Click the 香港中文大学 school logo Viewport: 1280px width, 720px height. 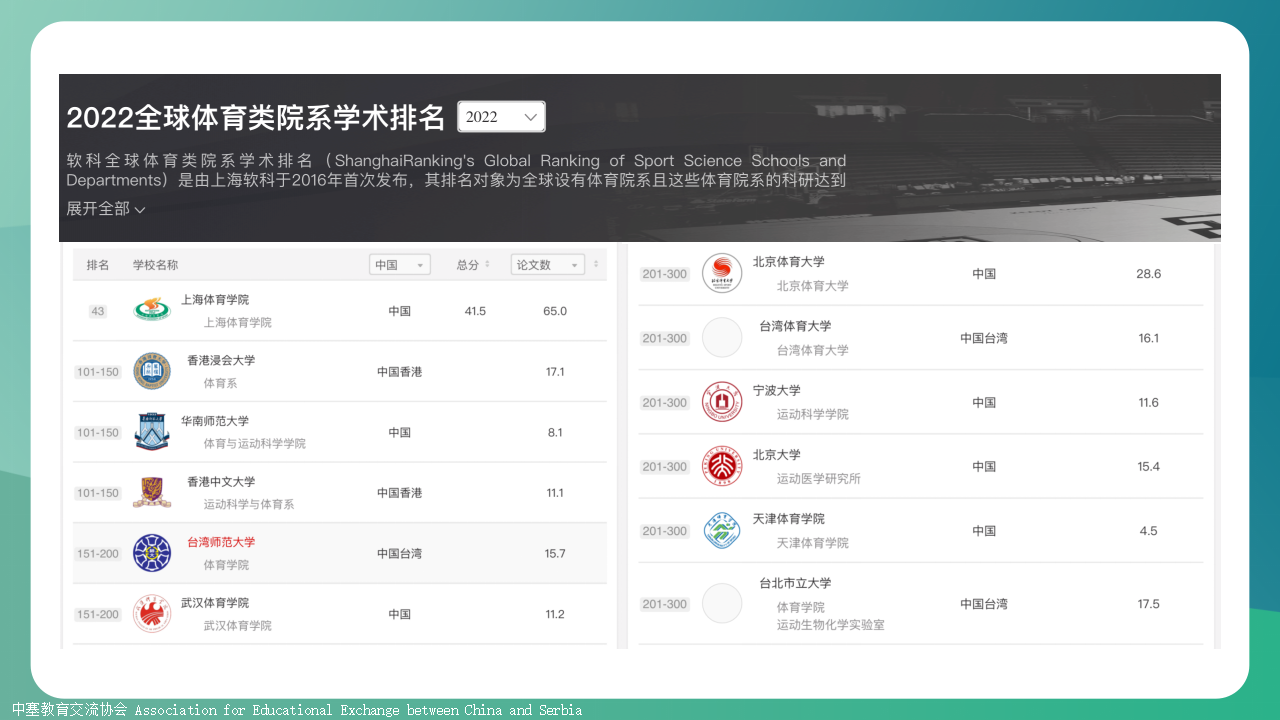152,492
